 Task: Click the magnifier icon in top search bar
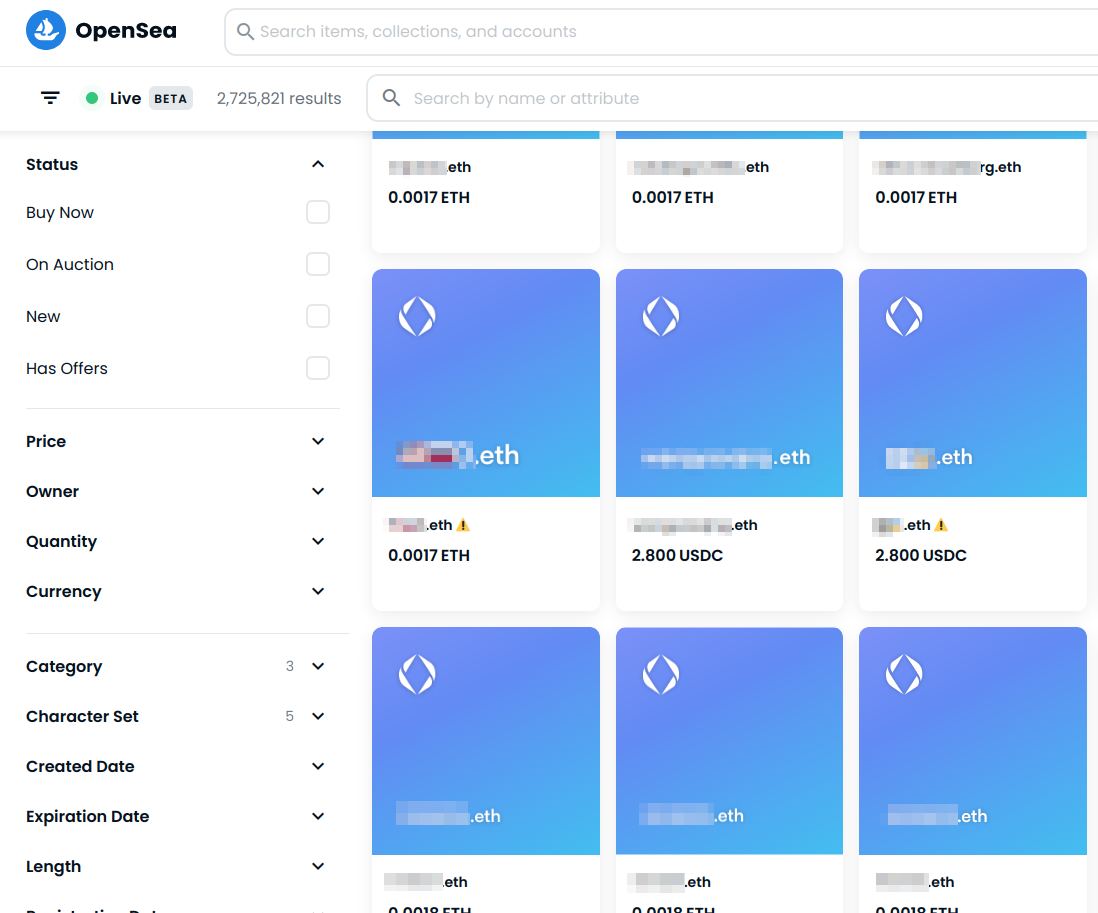[245, 32]
